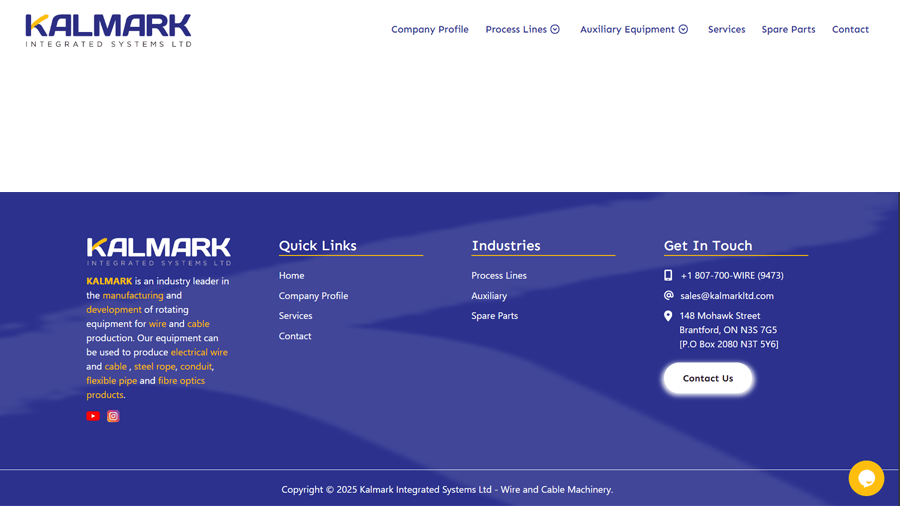
Task: Open the footer Auxiliary industries link
Action: (x=489, y=296)
